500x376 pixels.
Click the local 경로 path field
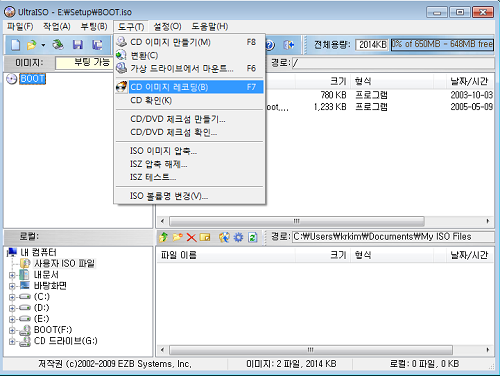coord(393,237)
